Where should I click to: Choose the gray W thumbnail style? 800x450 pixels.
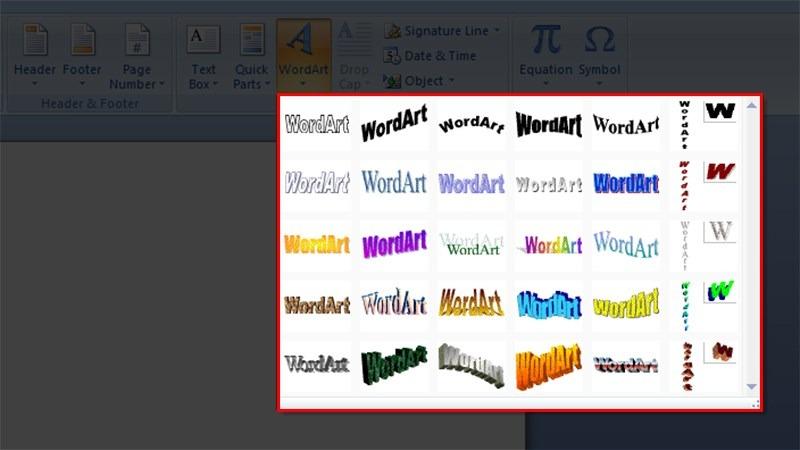click(720, 232)
